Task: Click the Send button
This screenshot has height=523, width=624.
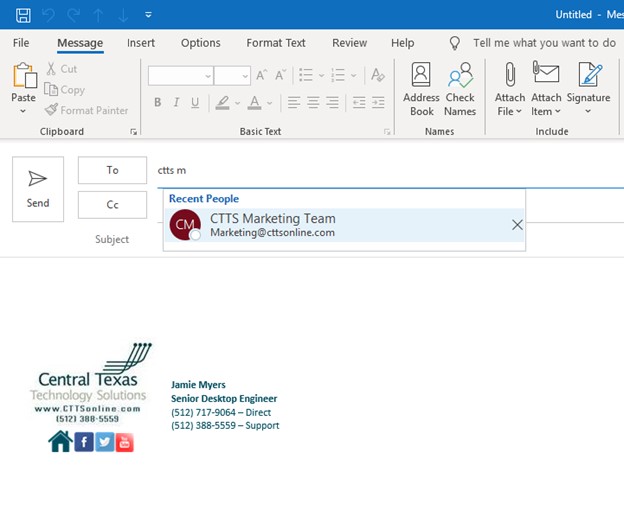Action: pyautogui.click(x=38, y=188)
